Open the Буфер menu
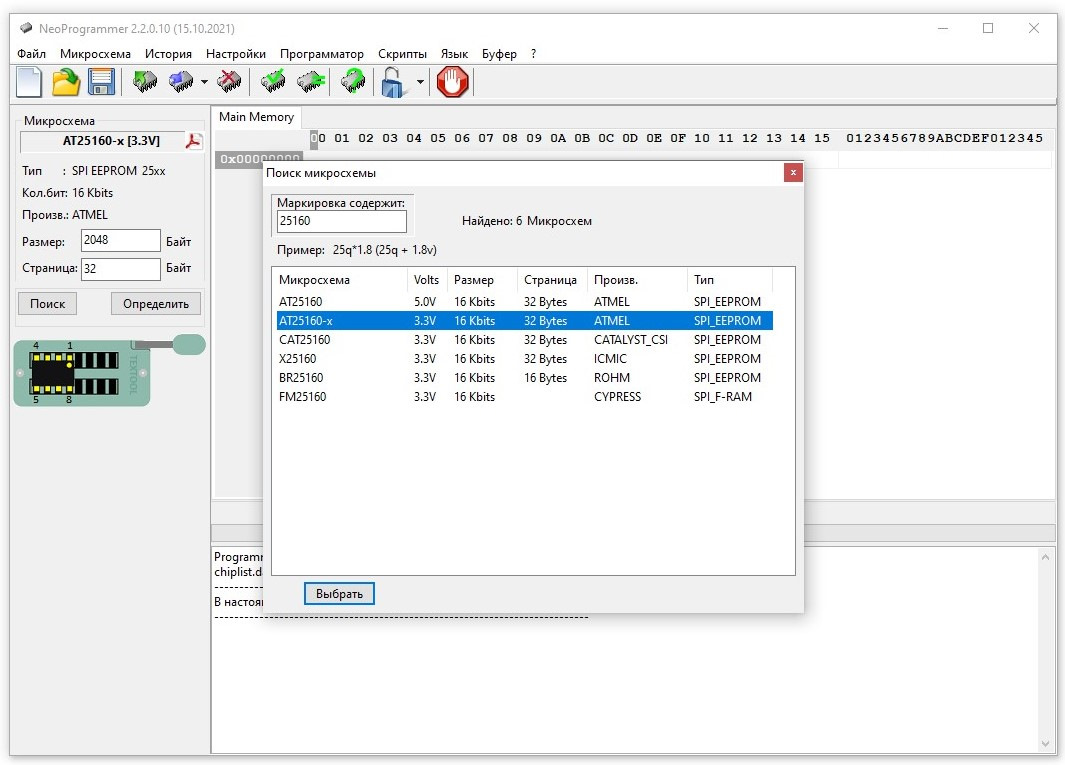Screen dimensions: 1065x765 499,54
